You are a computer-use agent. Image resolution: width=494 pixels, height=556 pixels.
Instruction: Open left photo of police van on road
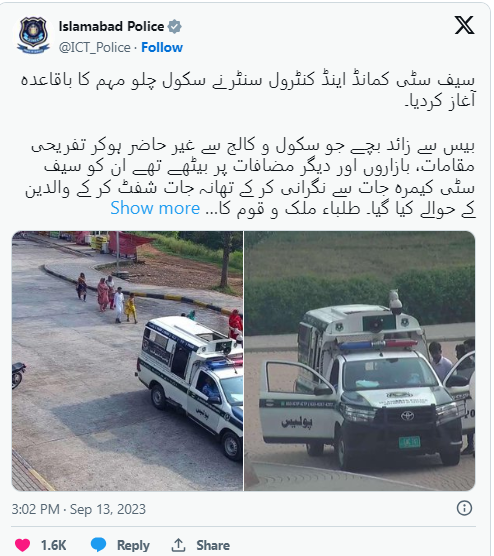127,361
